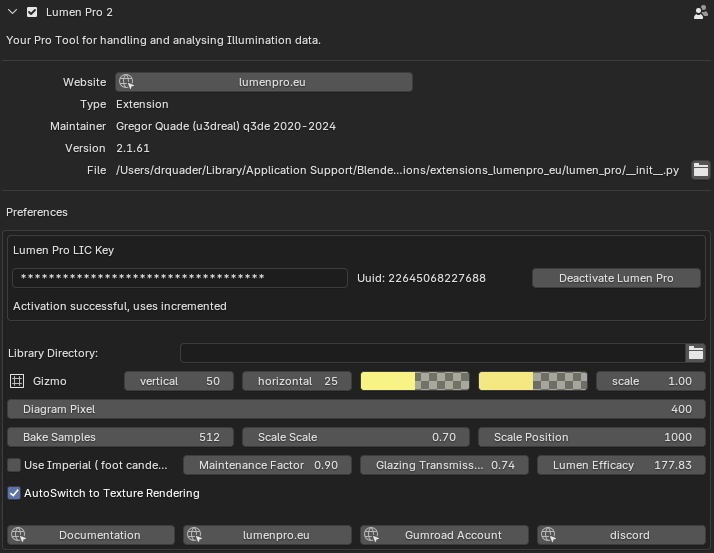Open the second yellow gizmo color swatch
Screen dimensions: 714x553
point(533,381)
